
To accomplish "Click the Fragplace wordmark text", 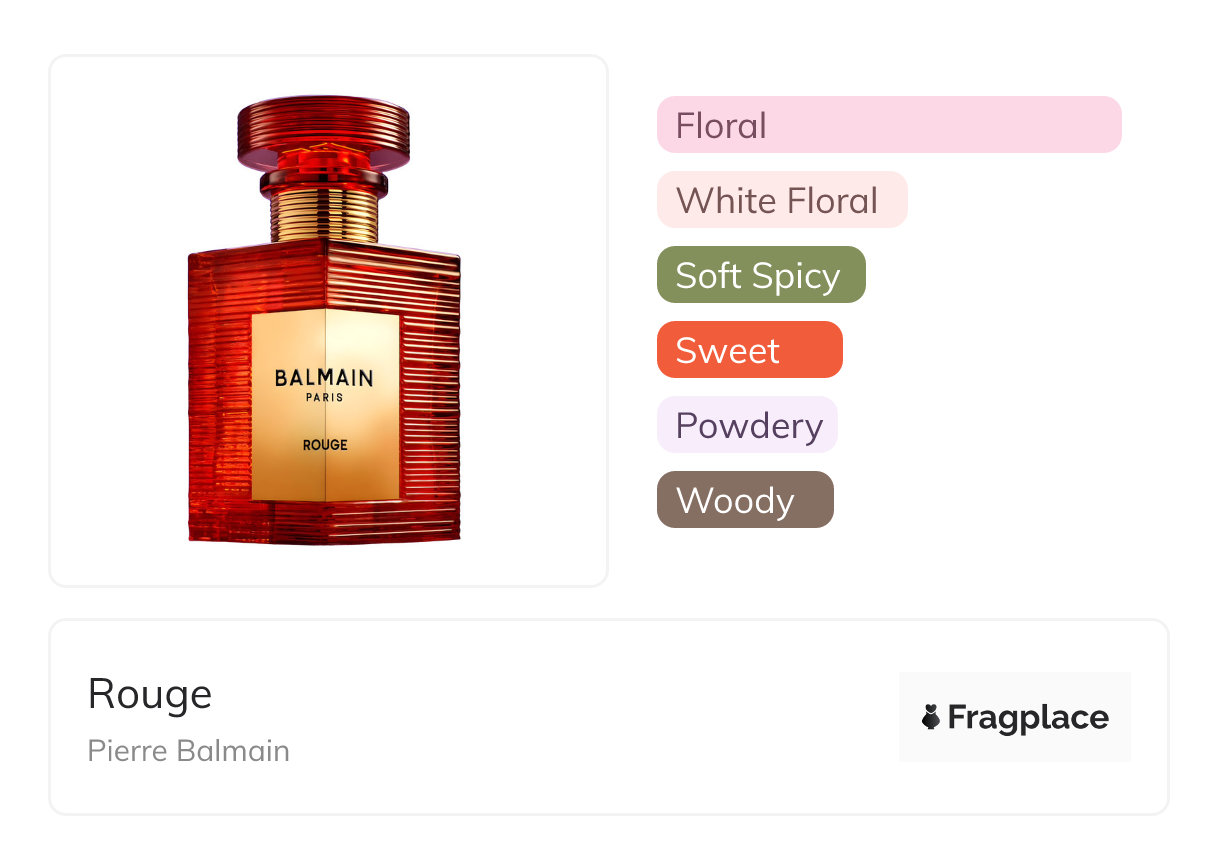I will (1028, 717).
